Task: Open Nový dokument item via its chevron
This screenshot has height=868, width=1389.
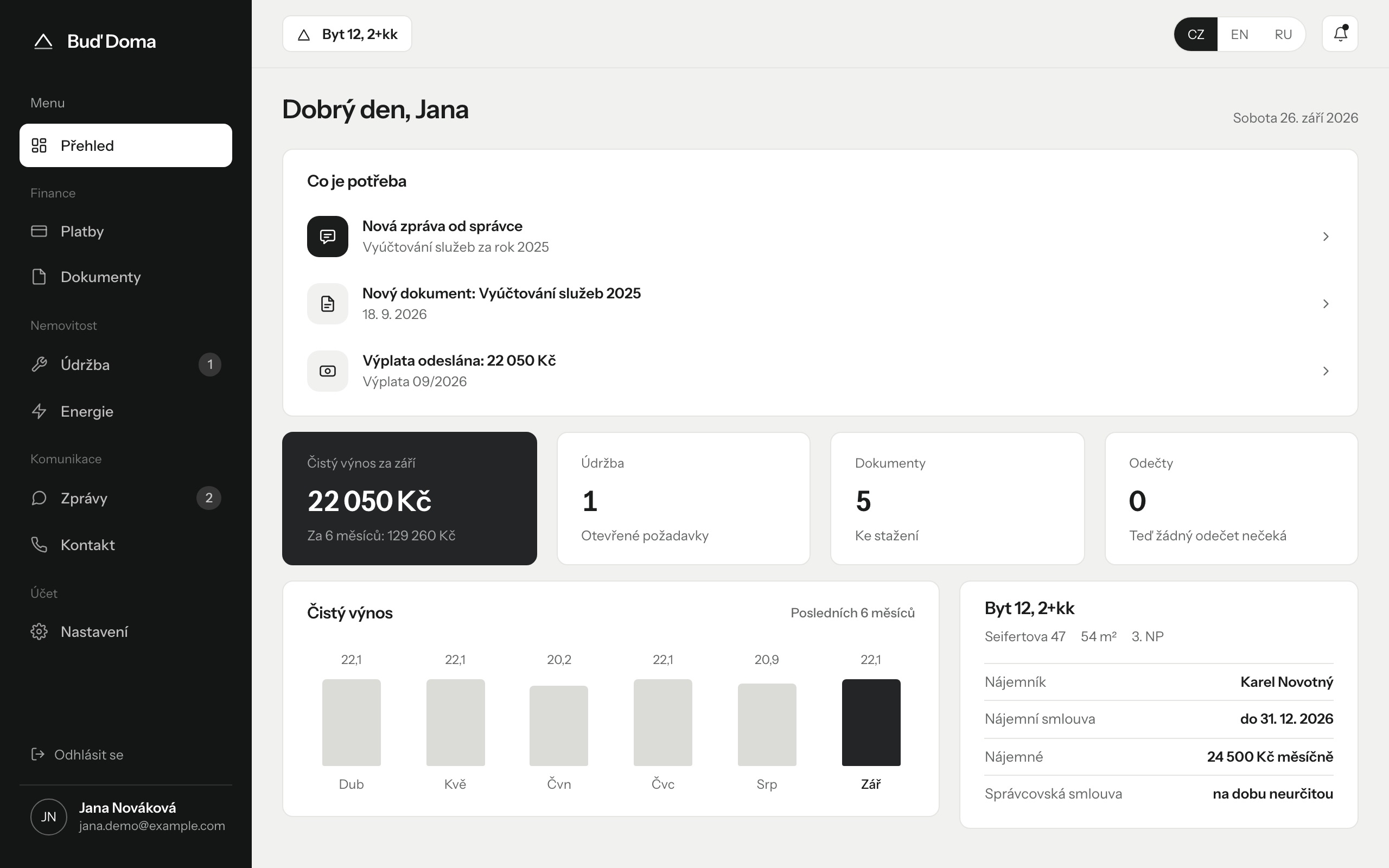Action: 1326,304
